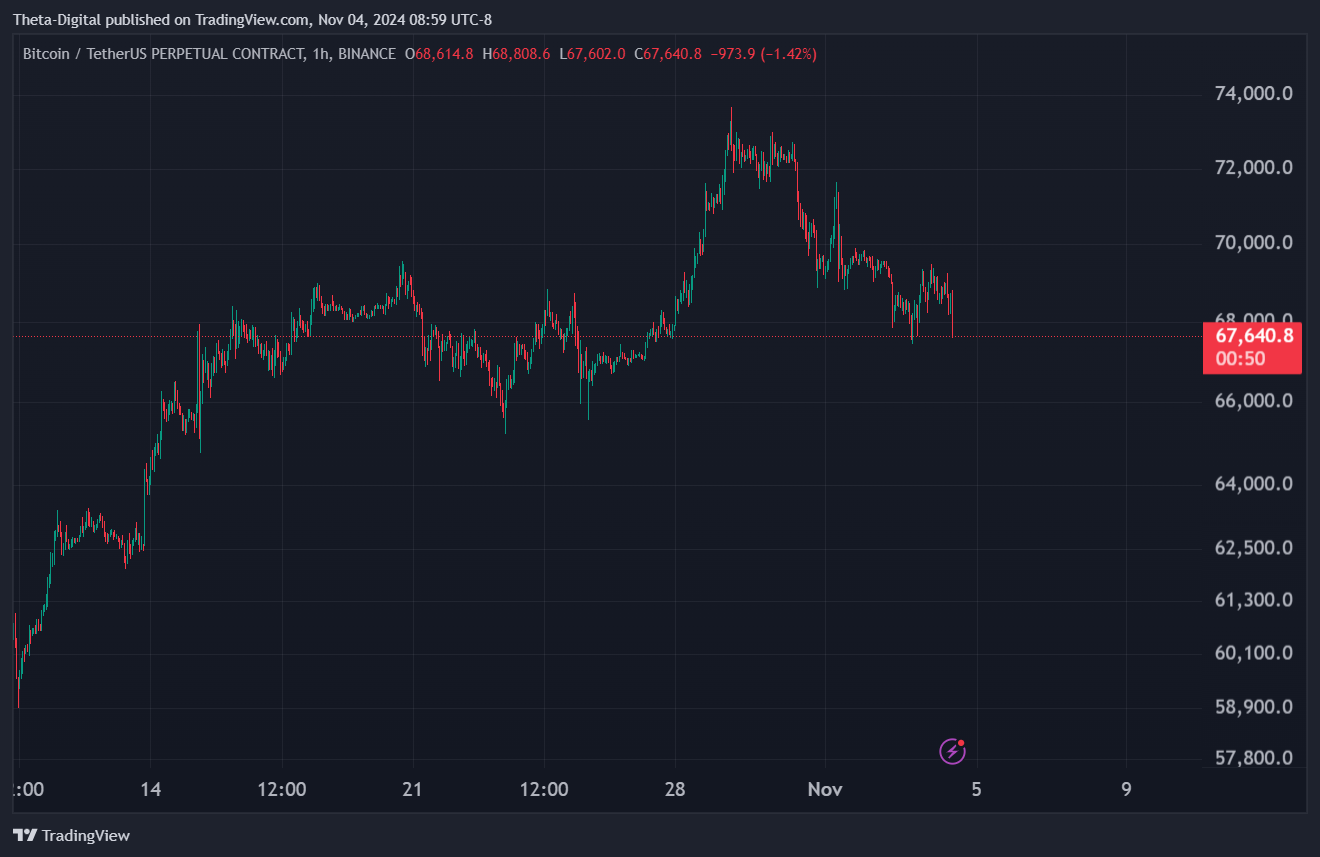Click the open value O68,614.8
The width and height of the screenshot is (1320, 857).
tap(439, 54)
